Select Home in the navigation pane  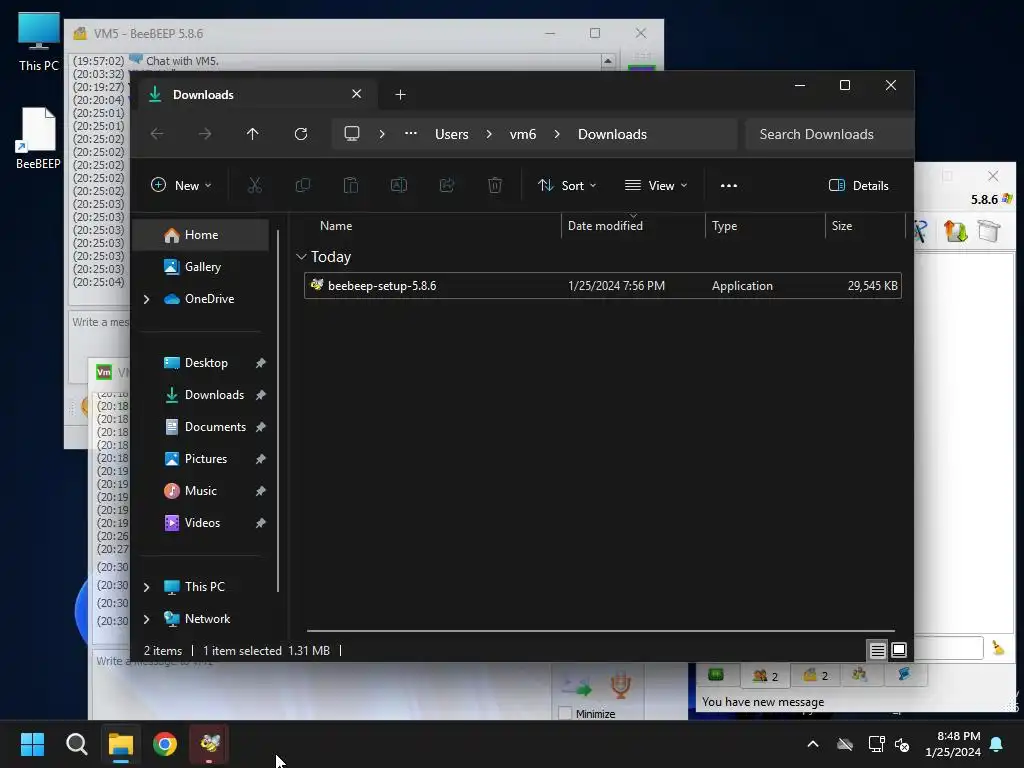coord(201,234)
